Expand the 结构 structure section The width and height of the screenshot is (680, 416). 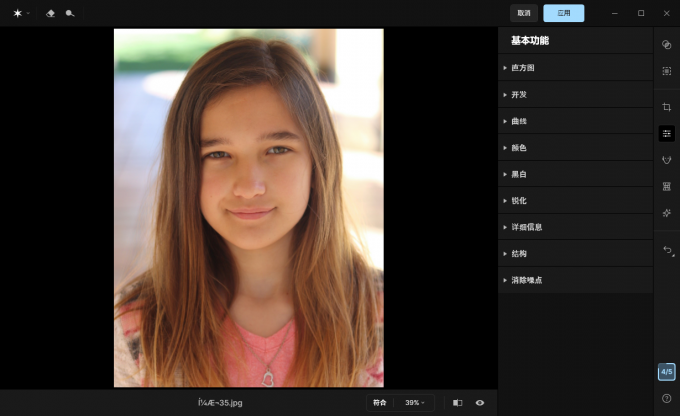pyautogui.click(x=575, y=253)
